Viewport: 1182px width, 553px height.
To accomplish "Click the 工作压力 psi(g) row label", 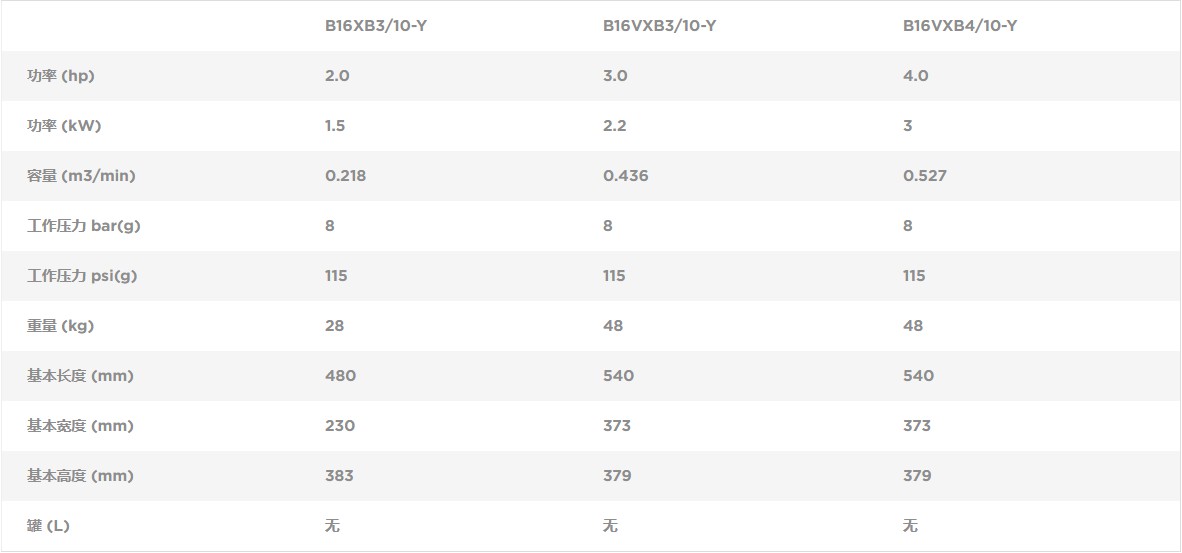I will point(82,276).
